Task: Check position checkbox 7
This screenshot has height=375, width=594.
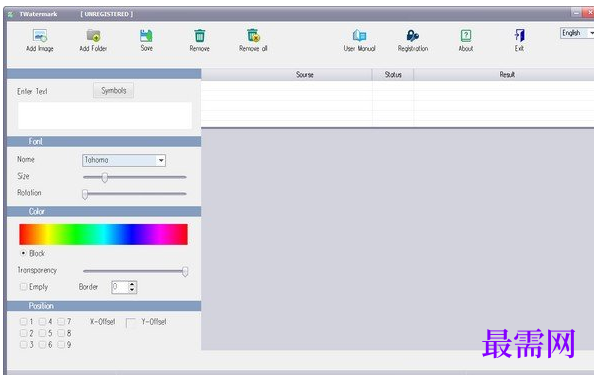Action: click(x=61, y=322)
